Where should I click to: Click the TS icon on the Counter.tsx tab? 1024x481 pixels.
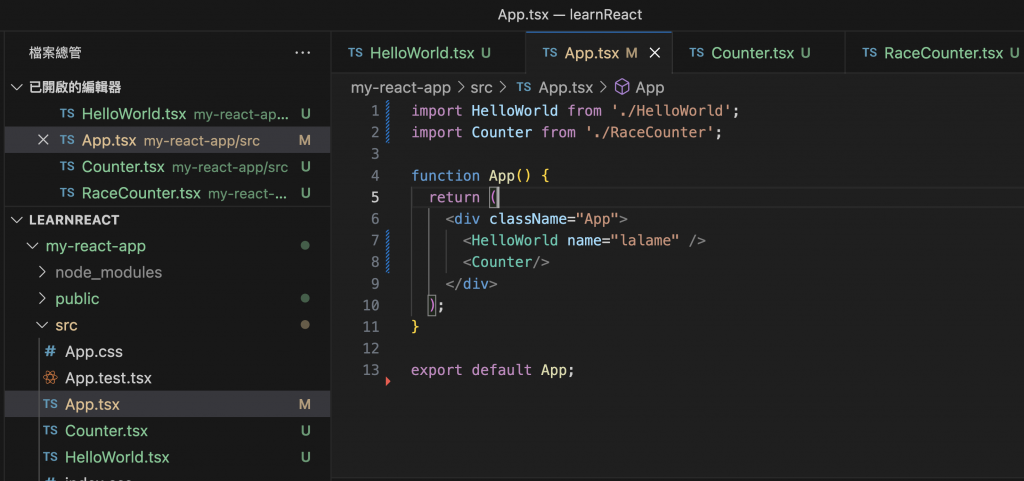697,53
